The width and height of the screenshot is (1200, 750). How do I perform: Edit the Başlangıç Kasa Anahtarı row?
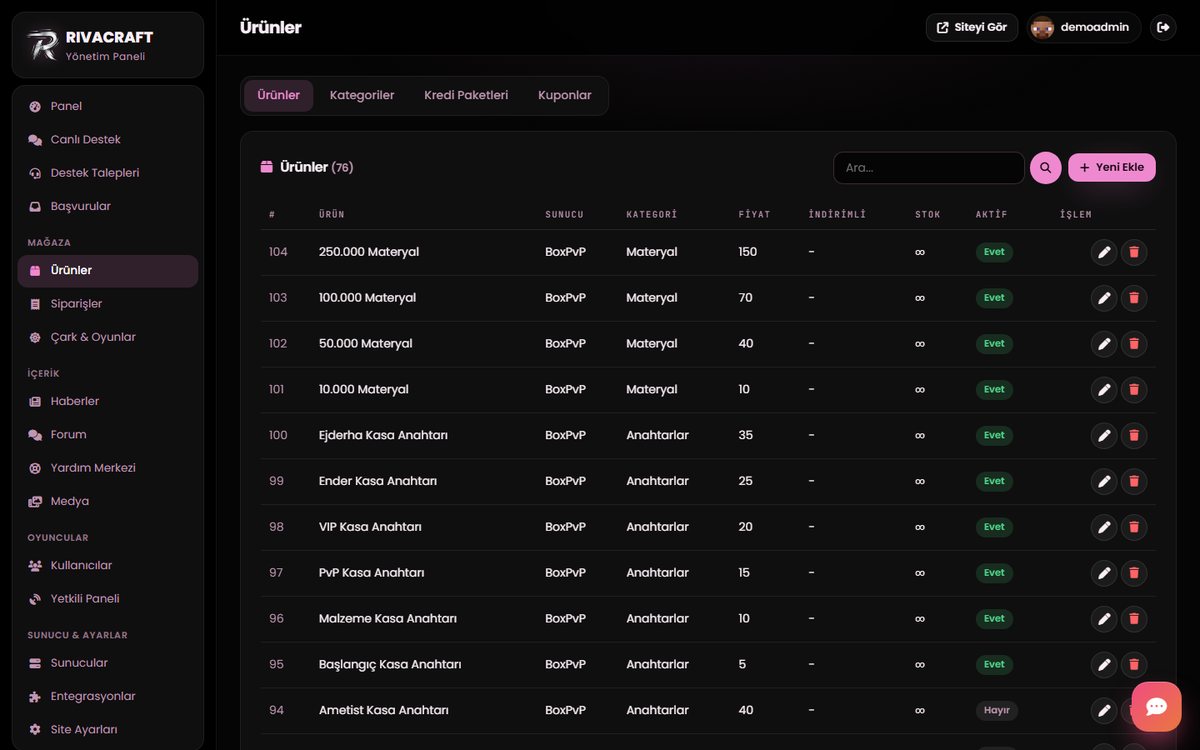click(1104, 664)
